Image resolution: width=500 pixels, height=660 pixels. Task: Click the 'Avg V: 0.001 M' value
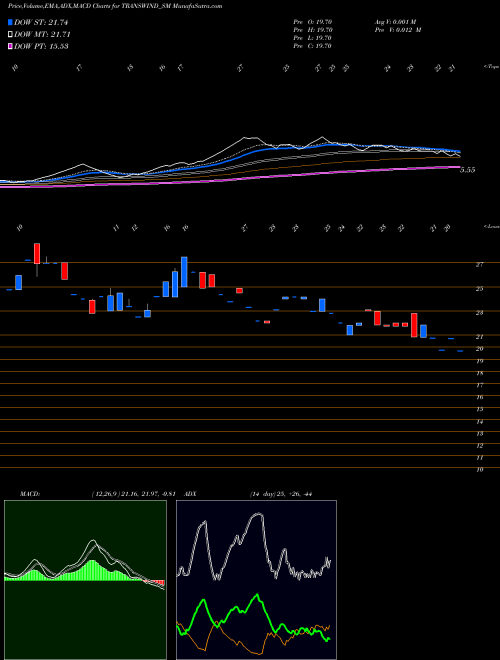[x=397, y=22]
